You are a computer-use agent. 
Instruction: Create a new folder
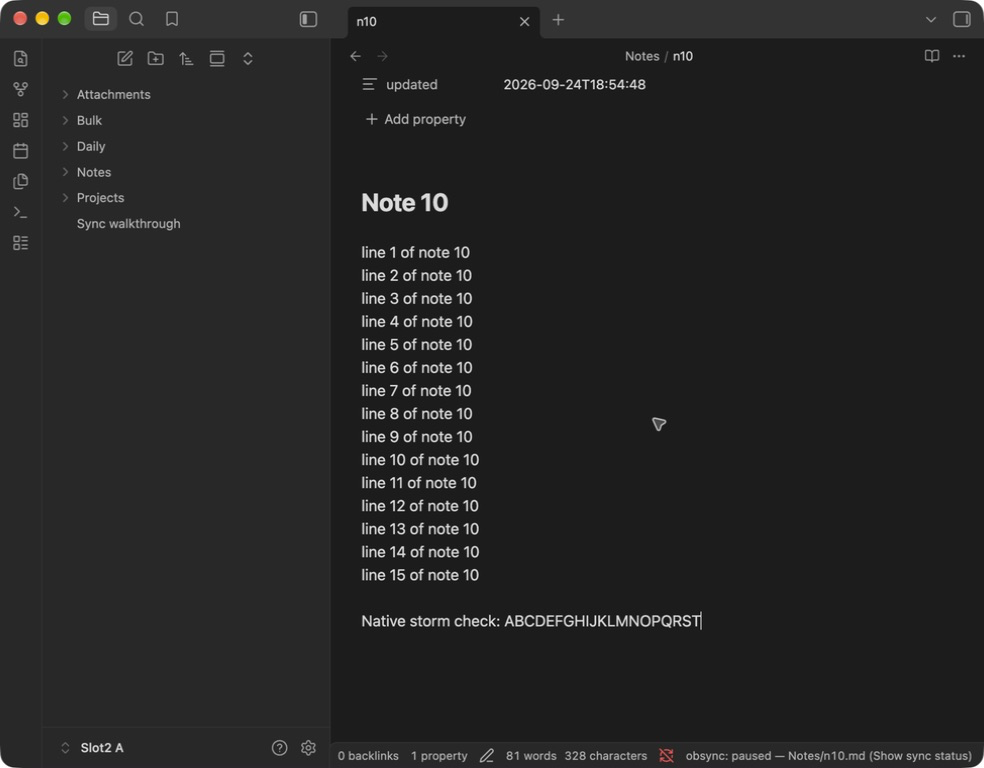coord(156,58)
